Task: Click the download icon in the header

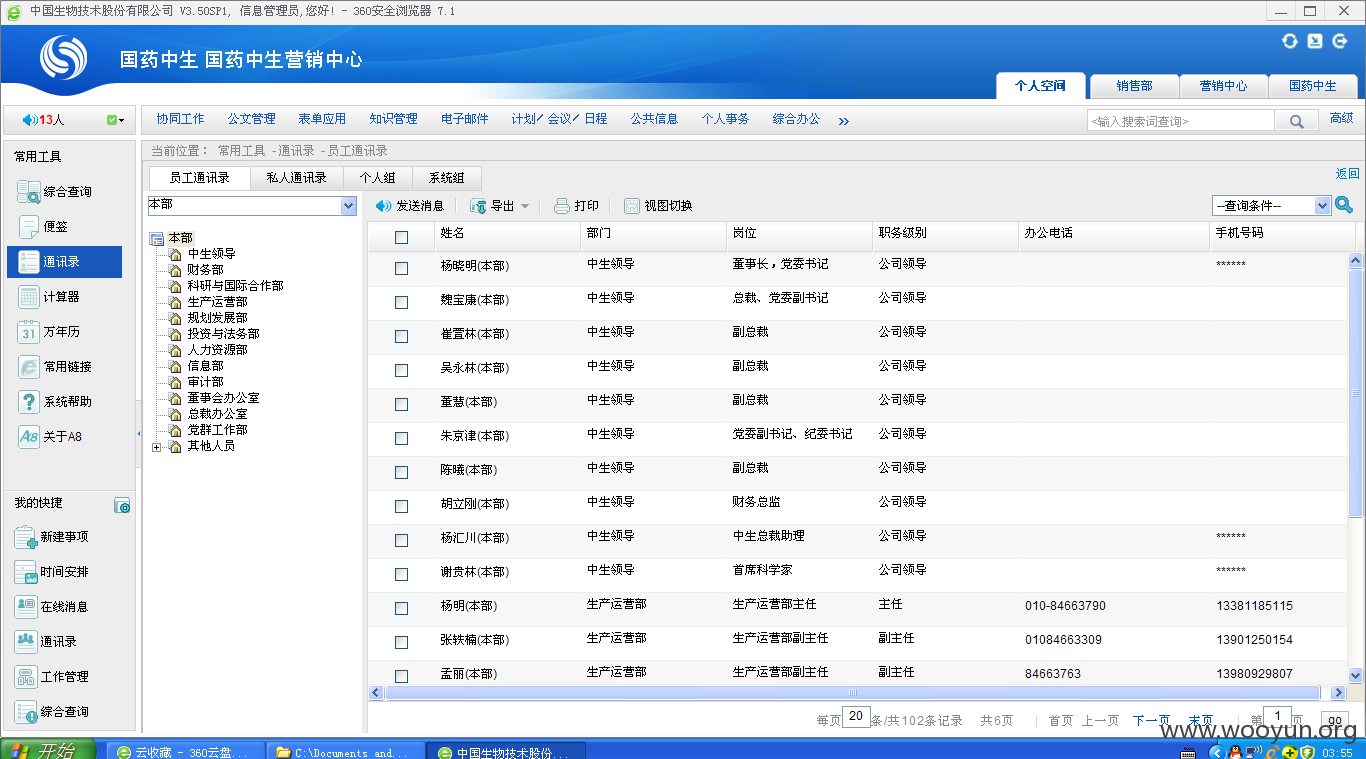Action: pos(1315,41)
